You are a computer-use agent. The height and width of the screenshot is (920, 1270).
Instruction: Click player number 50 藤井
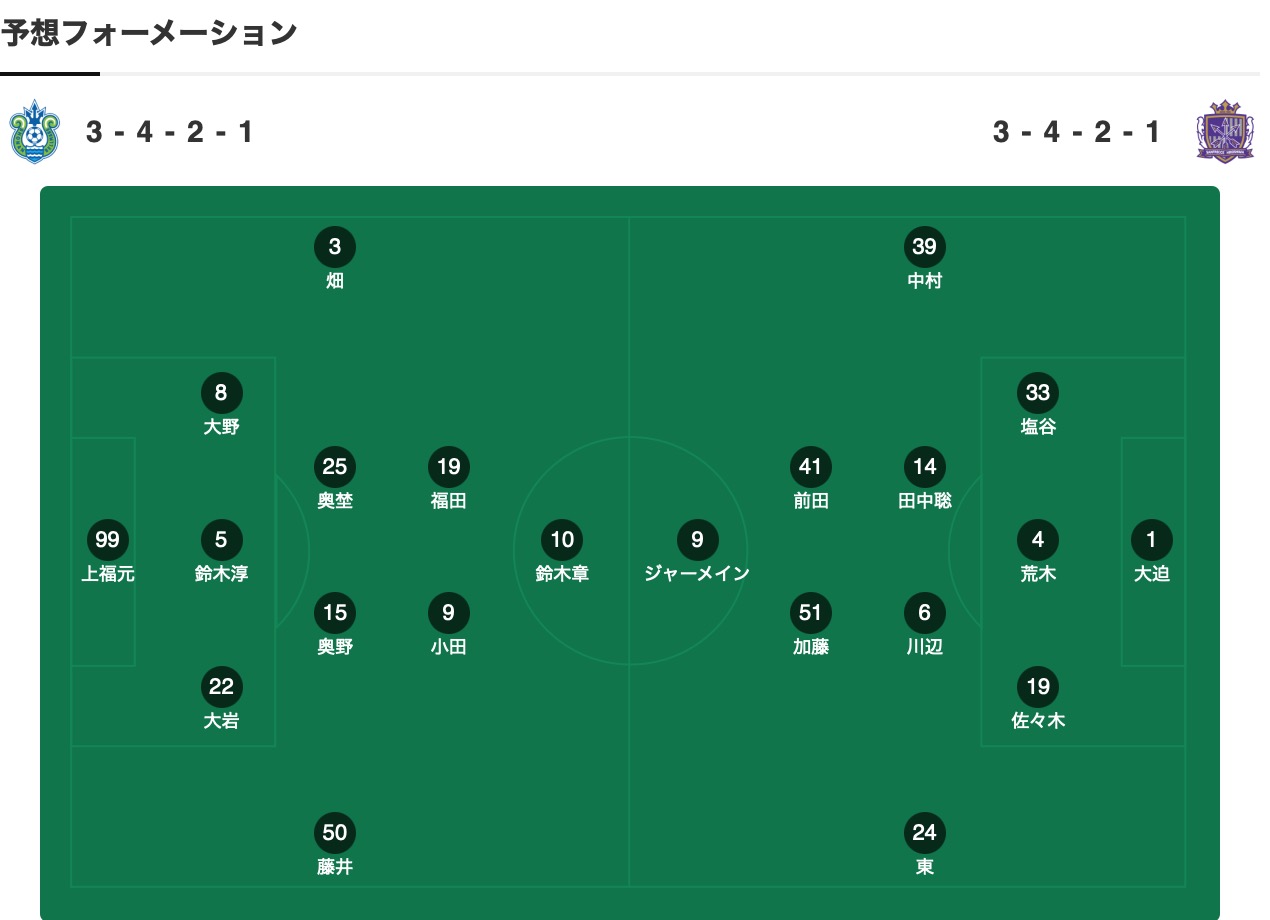point(335,832)
